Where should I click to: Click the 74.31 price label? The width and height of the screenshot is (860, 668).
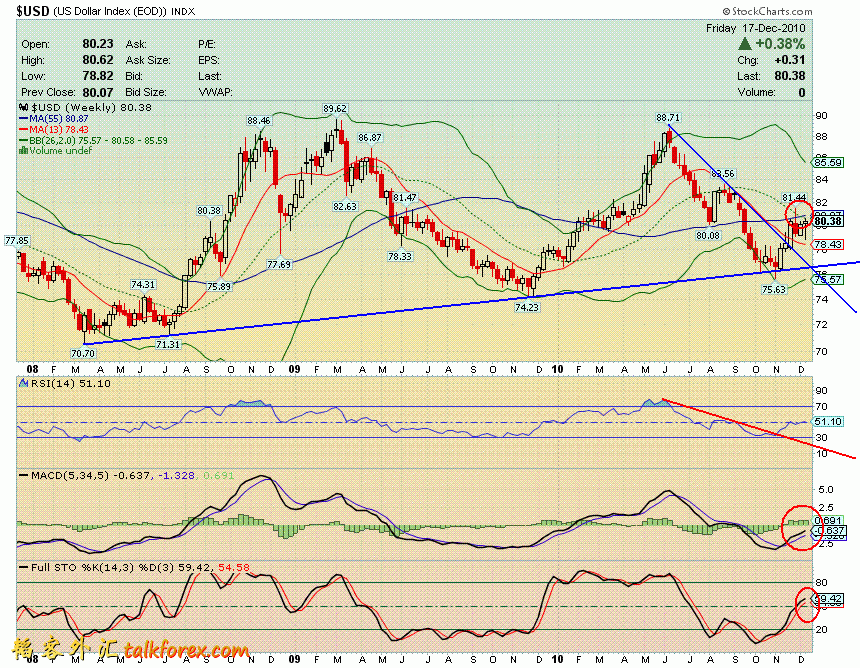tap(143, 284)
